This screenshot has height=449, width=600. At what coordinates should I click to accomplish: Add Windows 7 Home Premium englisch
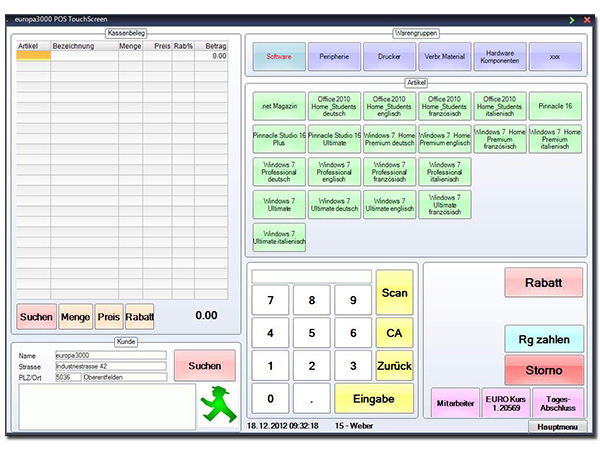445,139
